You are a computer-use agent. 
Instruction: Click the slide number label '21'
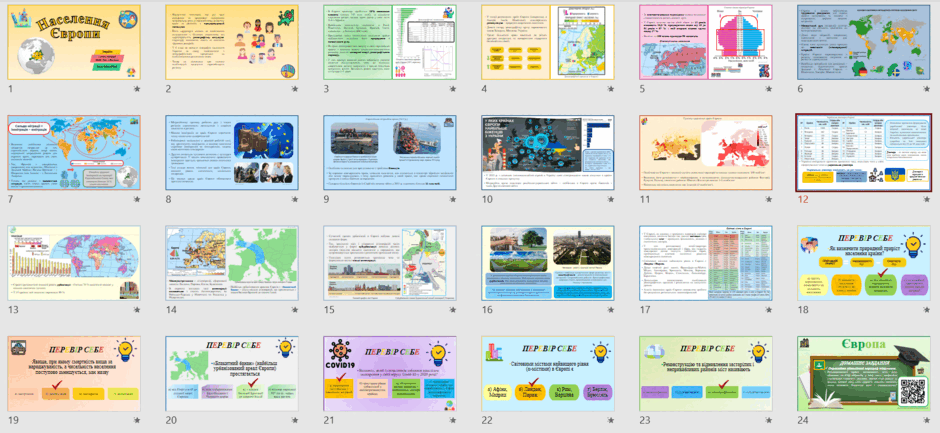tap(329, 420)
